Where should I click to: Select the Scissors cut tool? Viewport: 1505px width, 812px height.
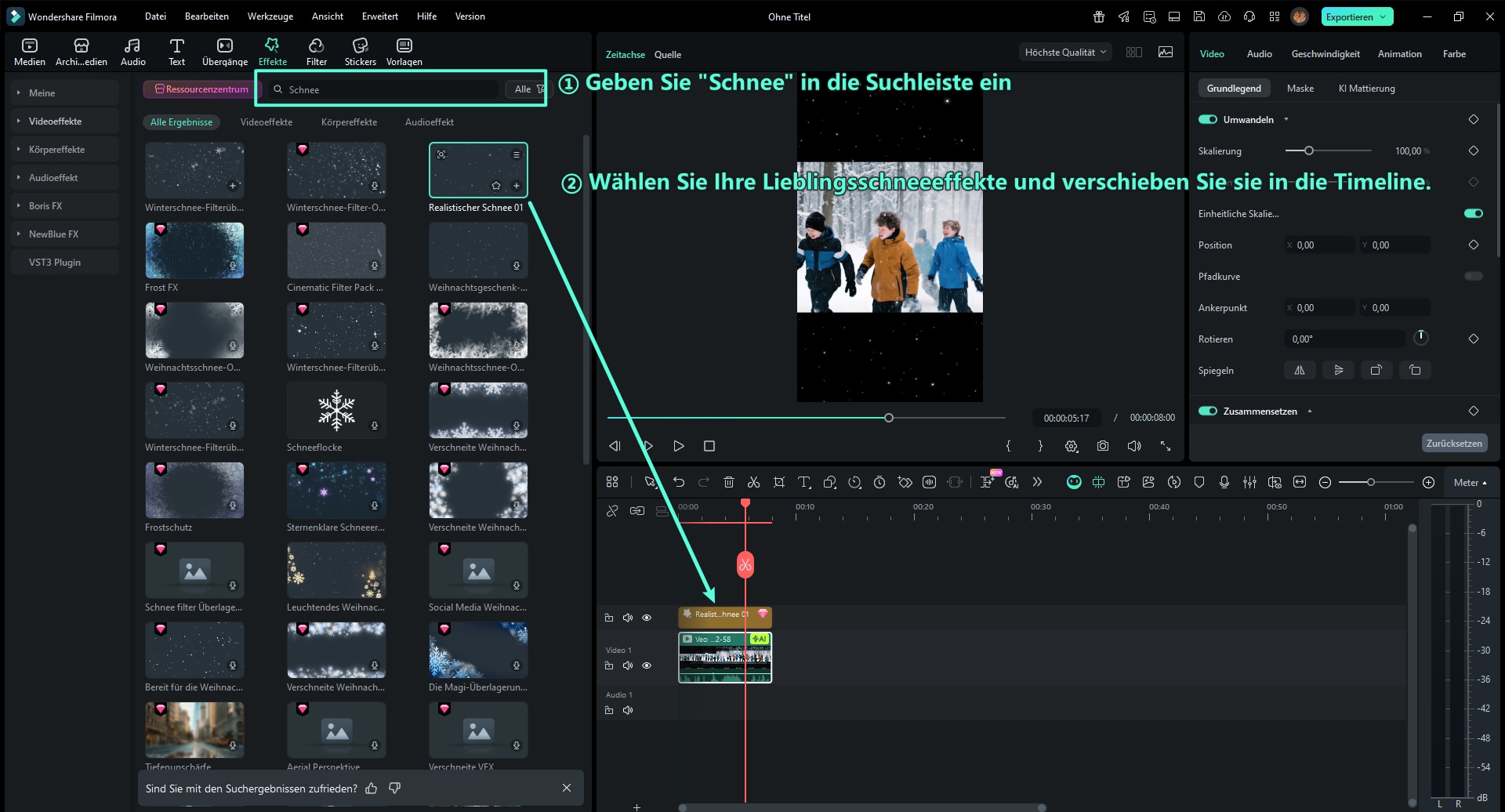pos(754,482)
